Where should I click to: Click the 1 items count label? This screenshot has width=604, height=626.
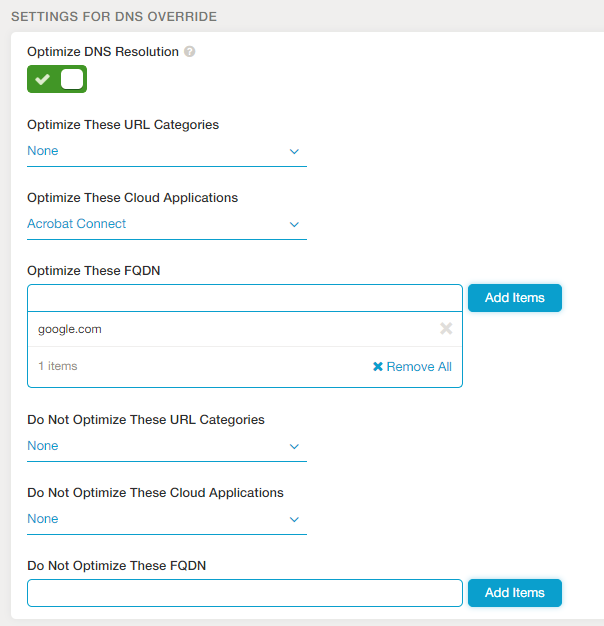(58, 366)
